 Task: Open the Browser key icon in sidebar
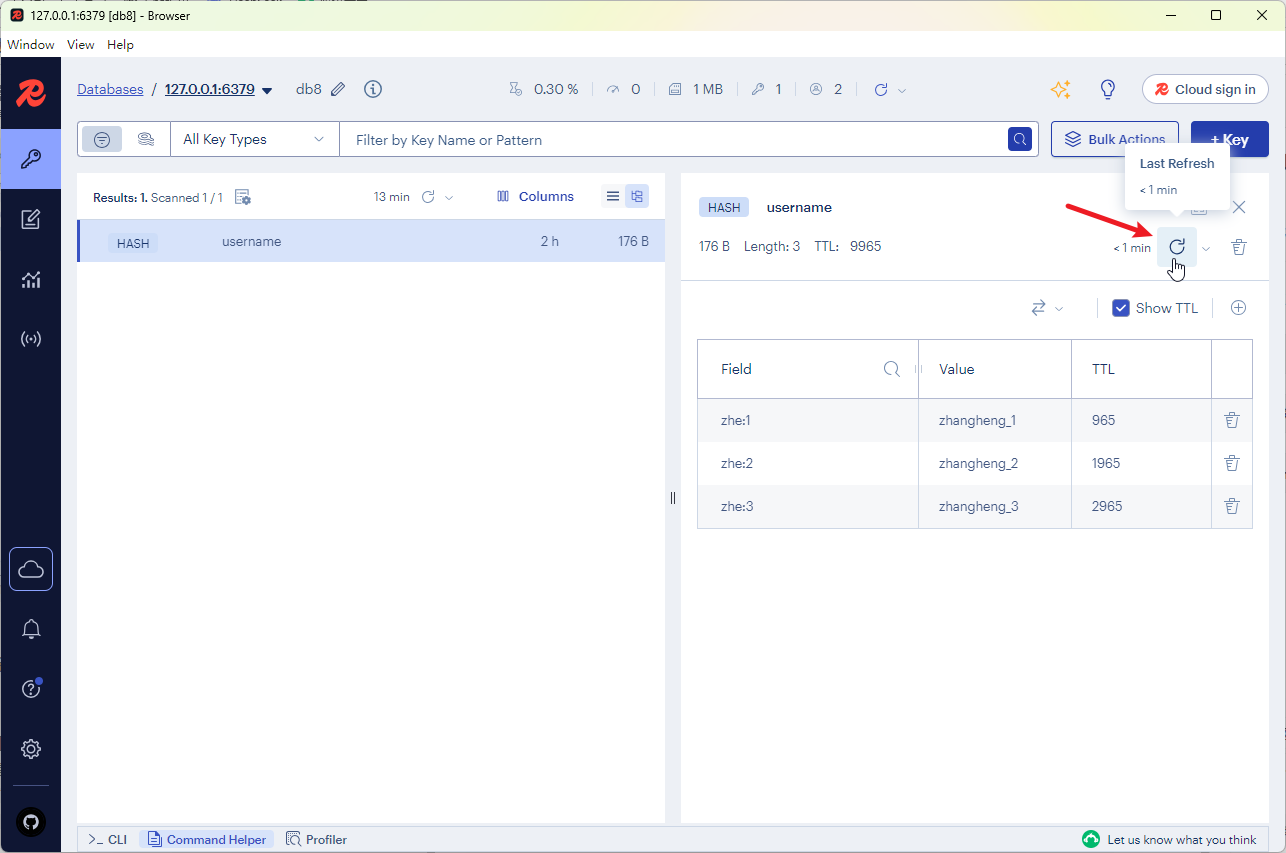tap(31, 159)
